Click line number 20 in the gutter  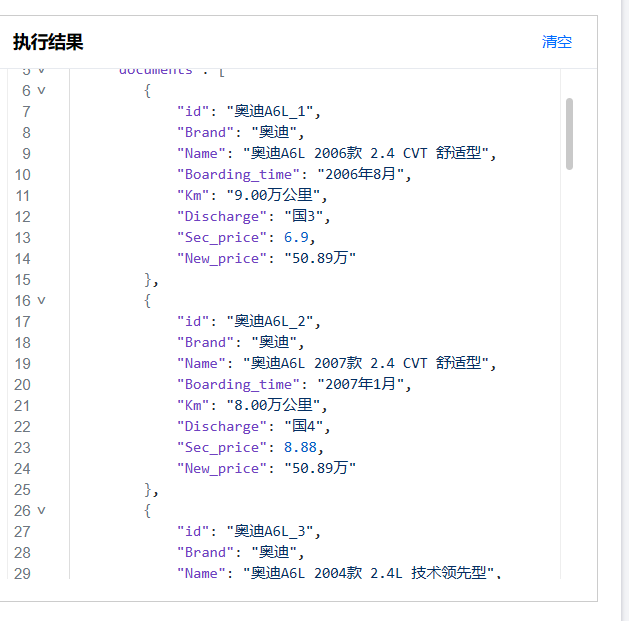pyautogui.click(x=22, y=384)
